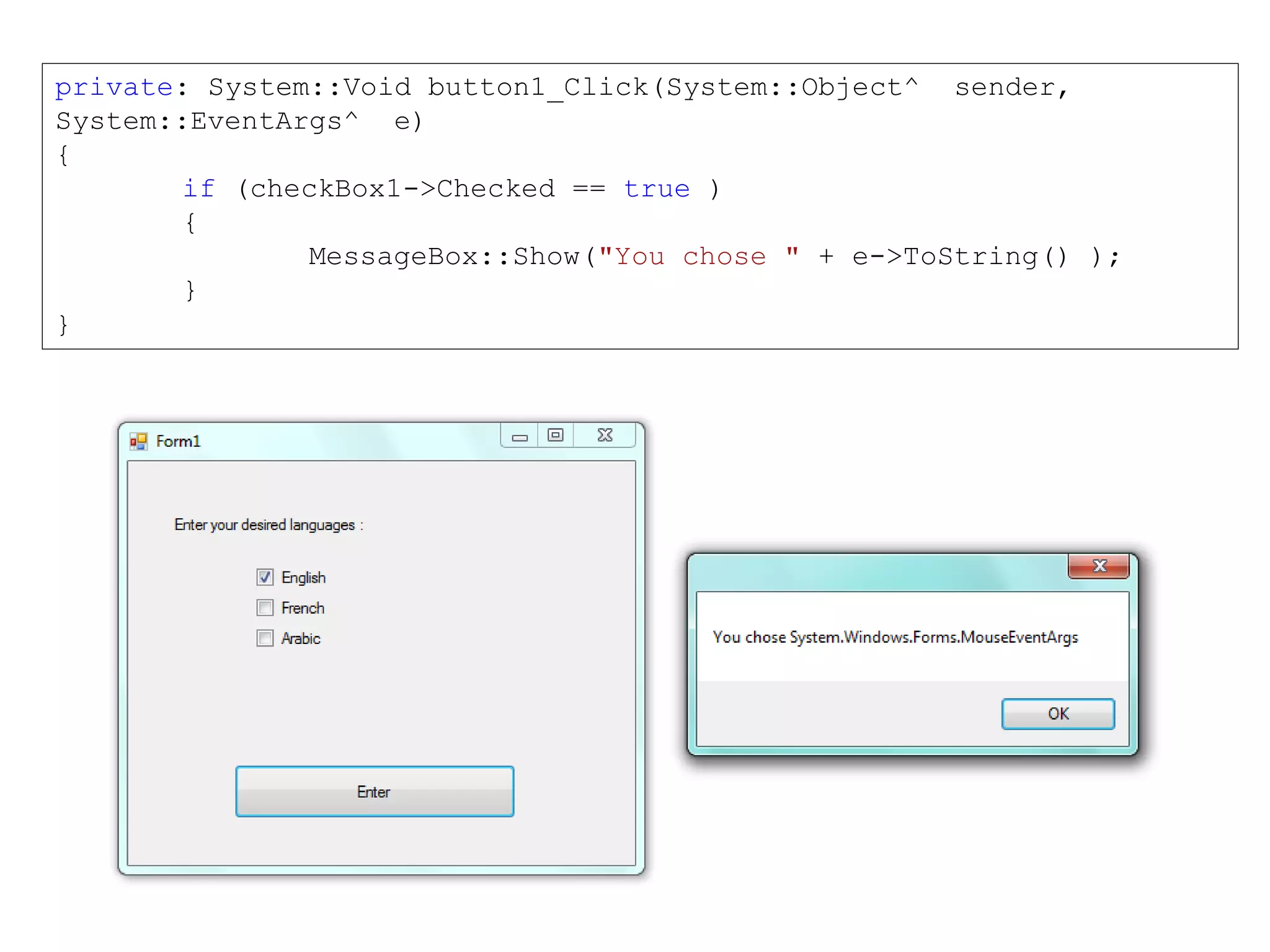The image size is (1270, 952).
Task: Click the Form1 title text
Action: tap(179, 441)
